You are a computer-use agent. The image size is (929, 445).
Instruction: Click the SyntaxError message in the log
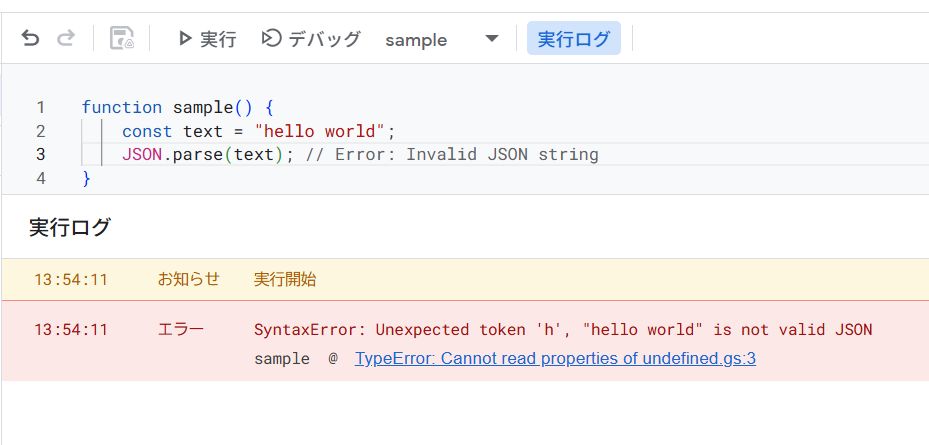(562, 329)
